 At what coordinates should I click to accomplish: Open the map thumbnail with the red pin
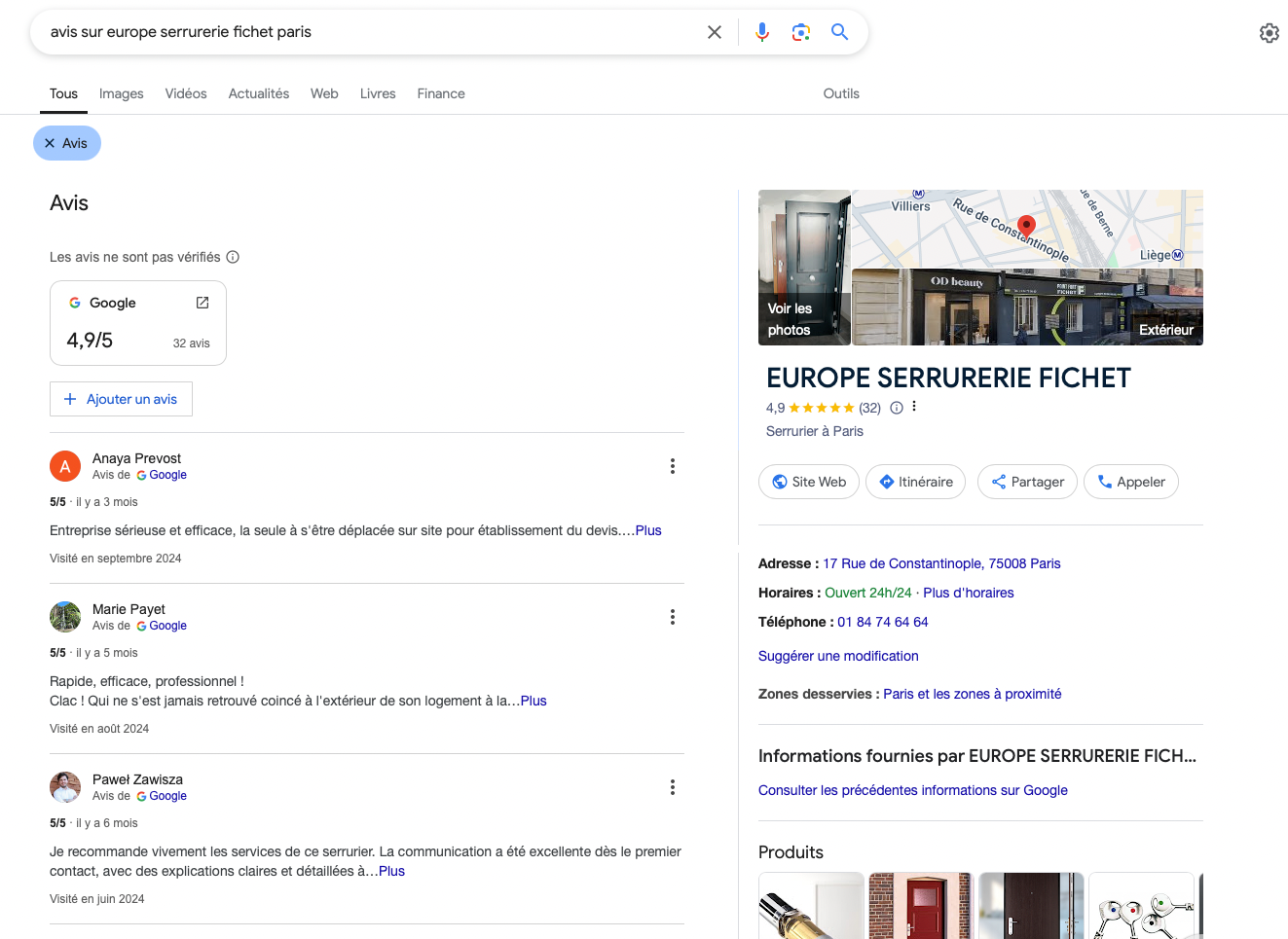pos(1027,229)
